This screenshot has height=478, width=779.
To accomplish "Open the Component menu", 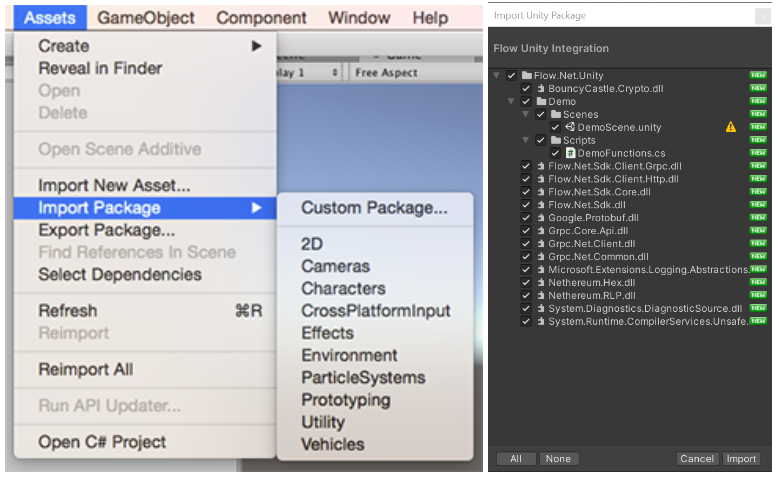I will [x=261, y=18].
